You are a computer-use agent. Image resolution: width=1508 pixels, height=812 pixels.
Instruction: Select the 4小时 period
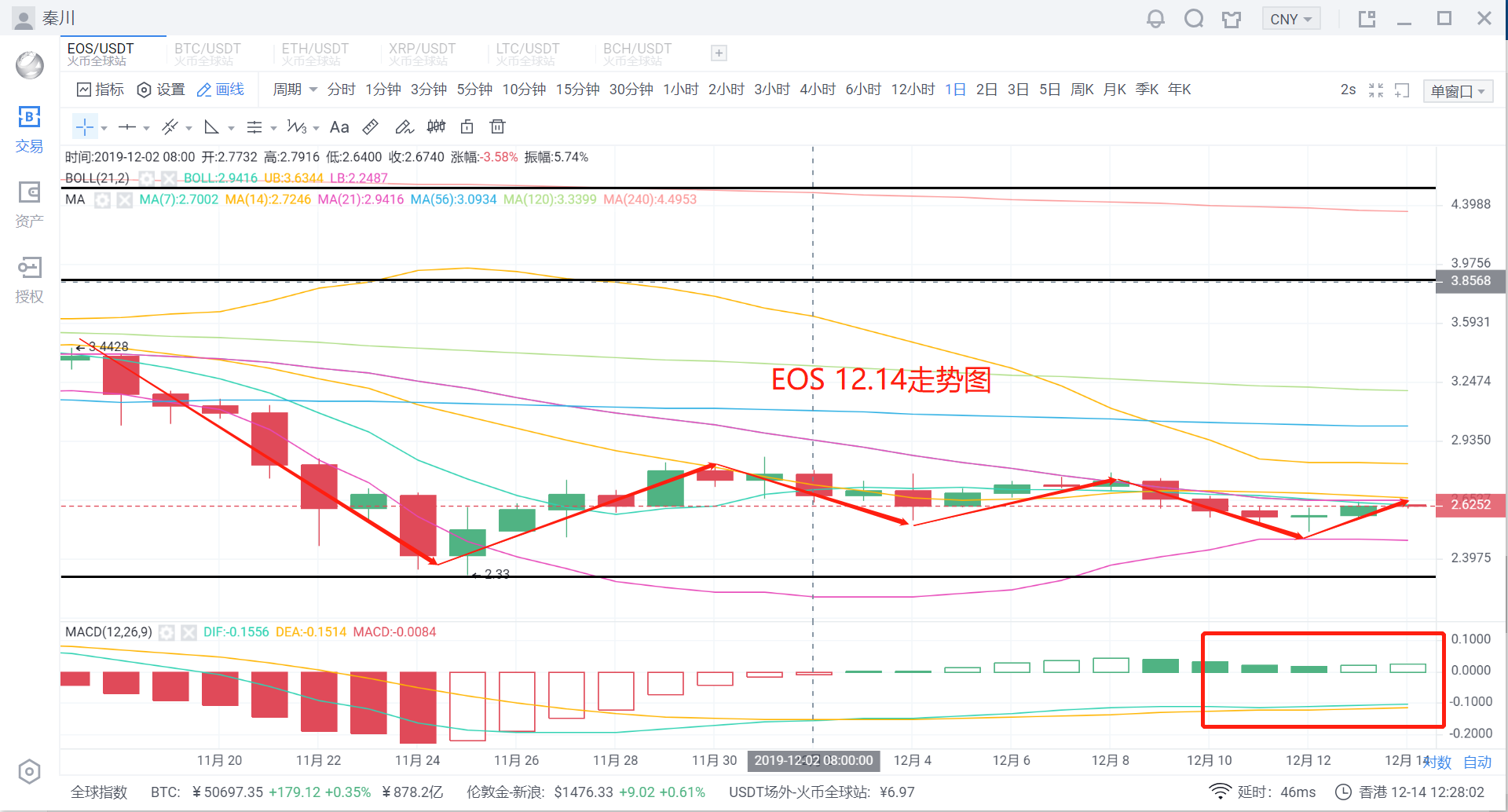pos(818,90)
